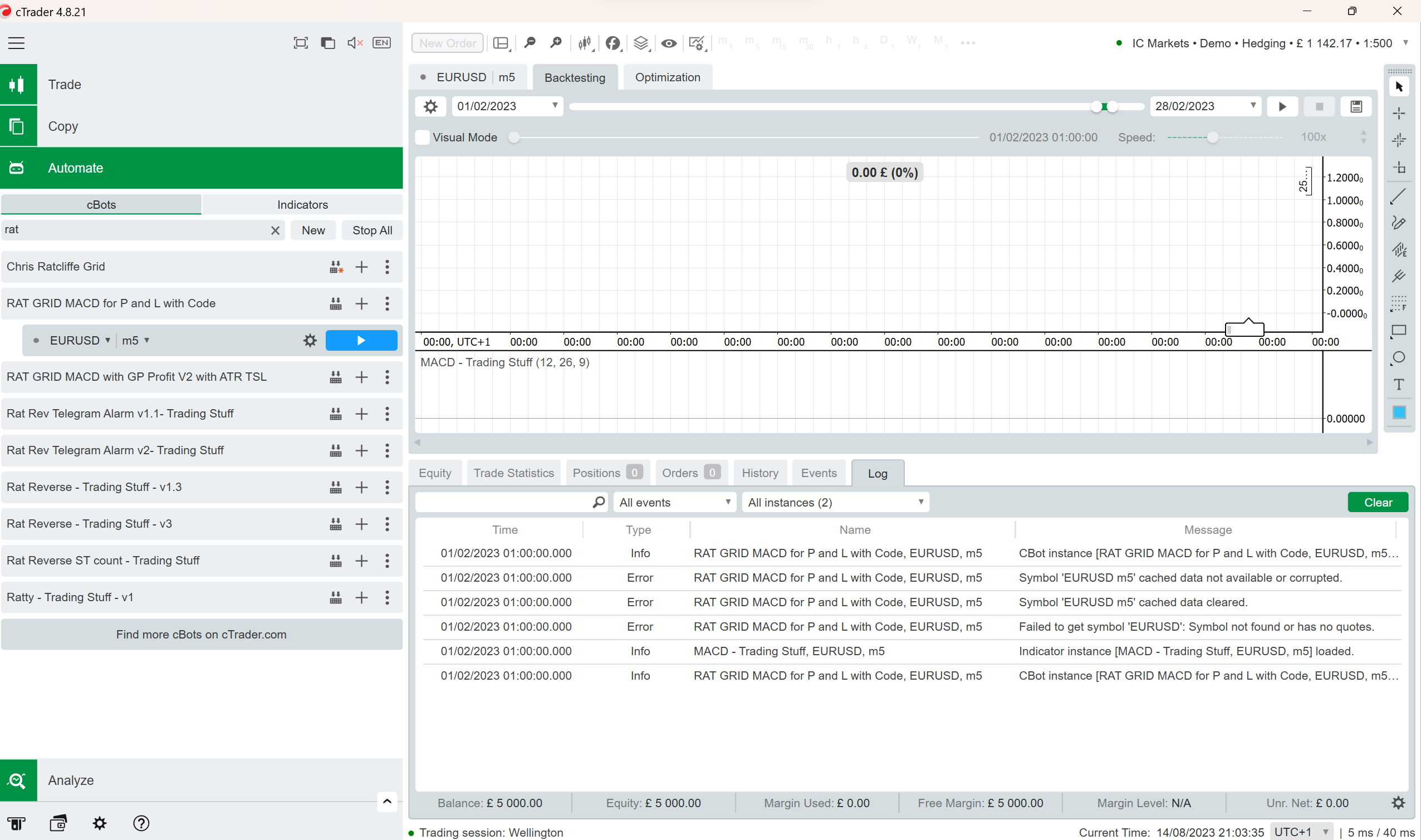Switch to the Indicators tab
1421x840 pixels.
pyautogui.click(x=302, y=204)
